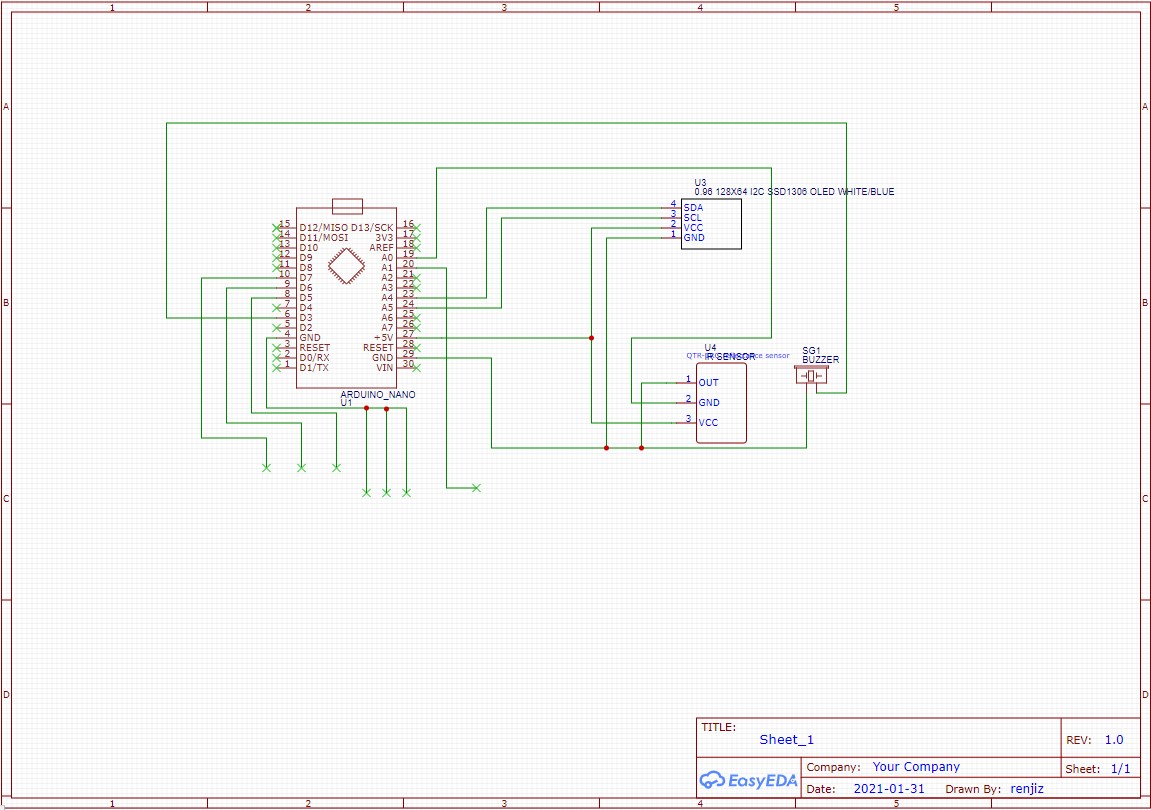This screenshot has height=810, width=1151.
Task: Click the BUZZER text label
Action: click(x=820, y=359)
